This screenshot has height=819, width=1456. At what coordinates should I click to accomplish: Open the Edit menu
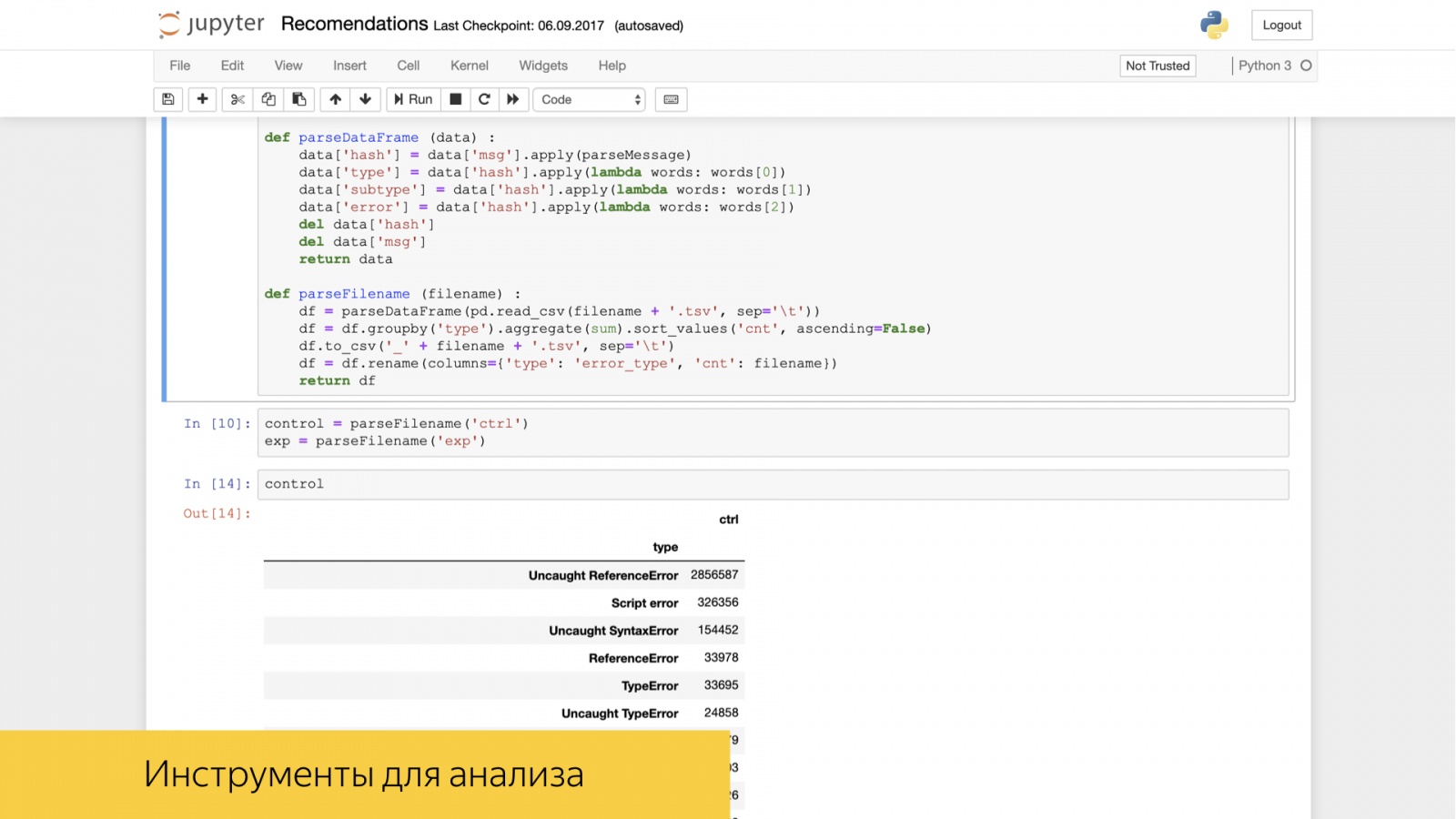click(x=232, y=66)
